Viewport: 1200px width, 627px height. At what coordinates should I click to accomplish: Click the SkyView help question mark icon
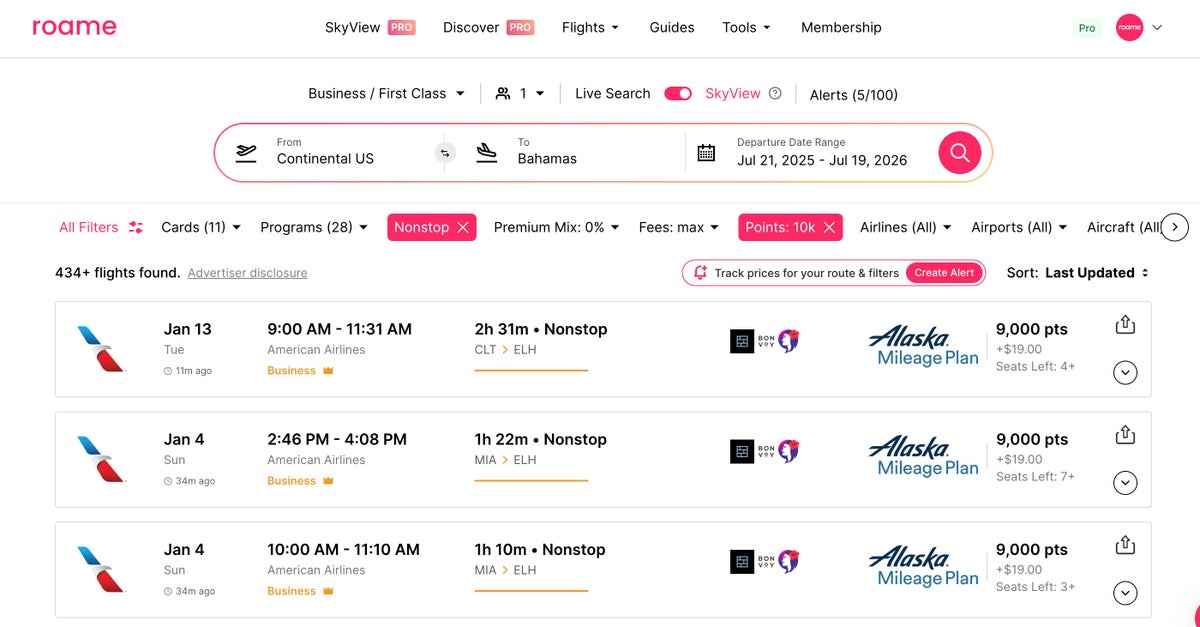[775, 94]
